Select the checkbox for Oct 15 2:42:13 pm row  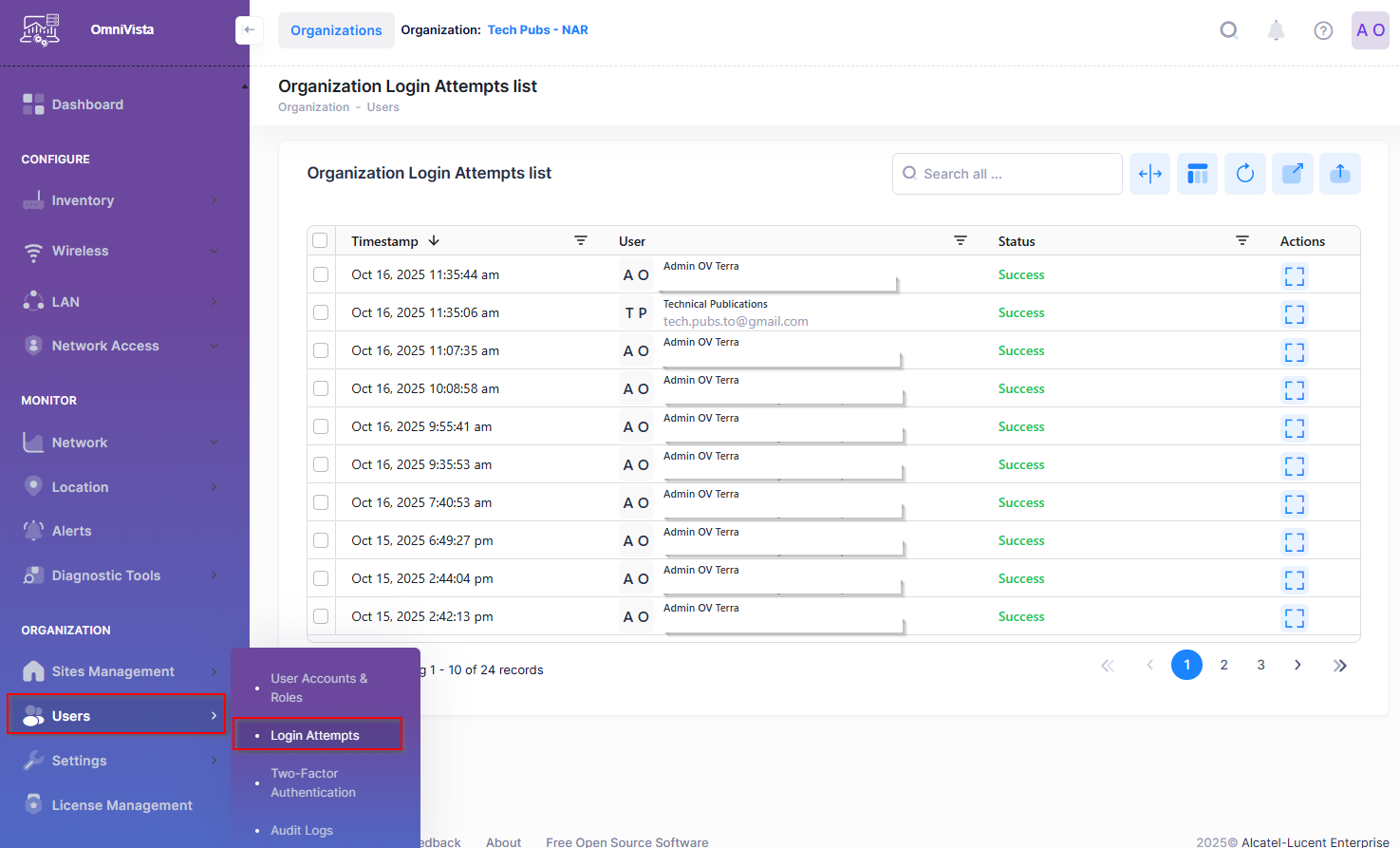(321, 616)
